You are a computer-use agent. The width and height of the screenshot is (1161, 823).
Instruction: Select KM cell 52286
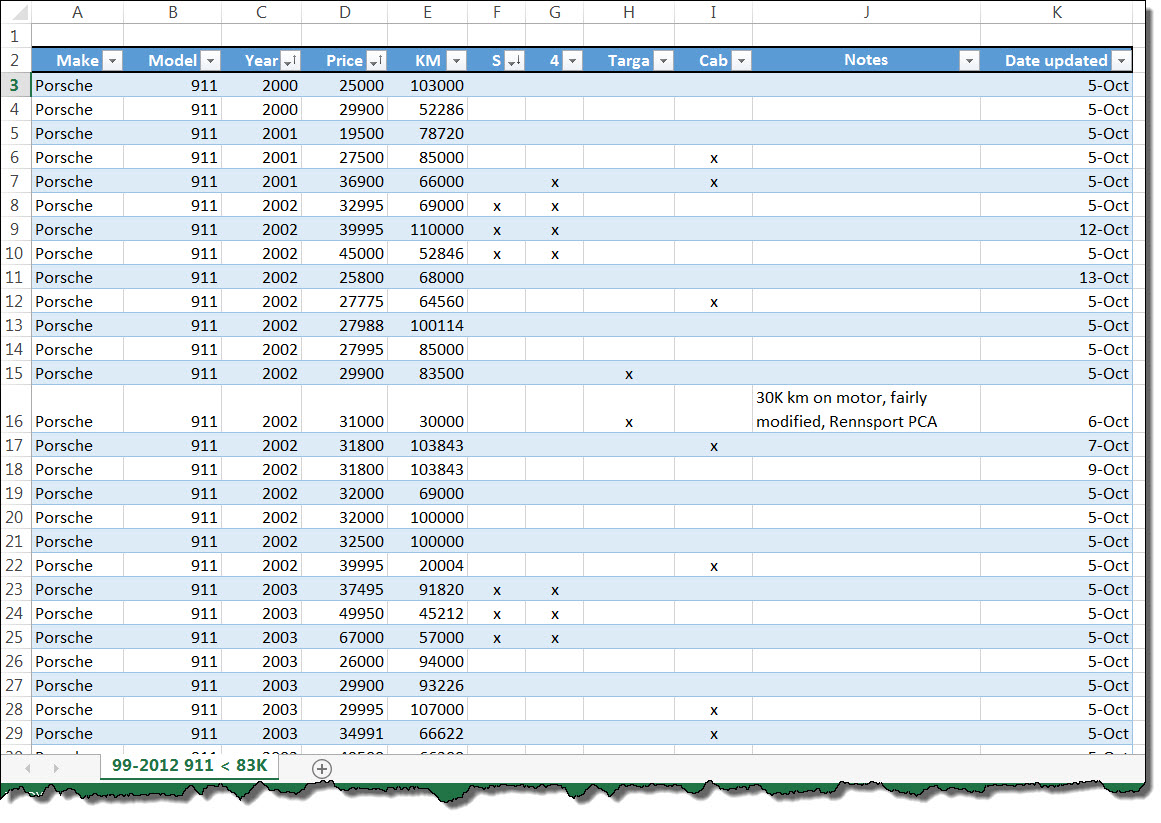pos(427,110)
